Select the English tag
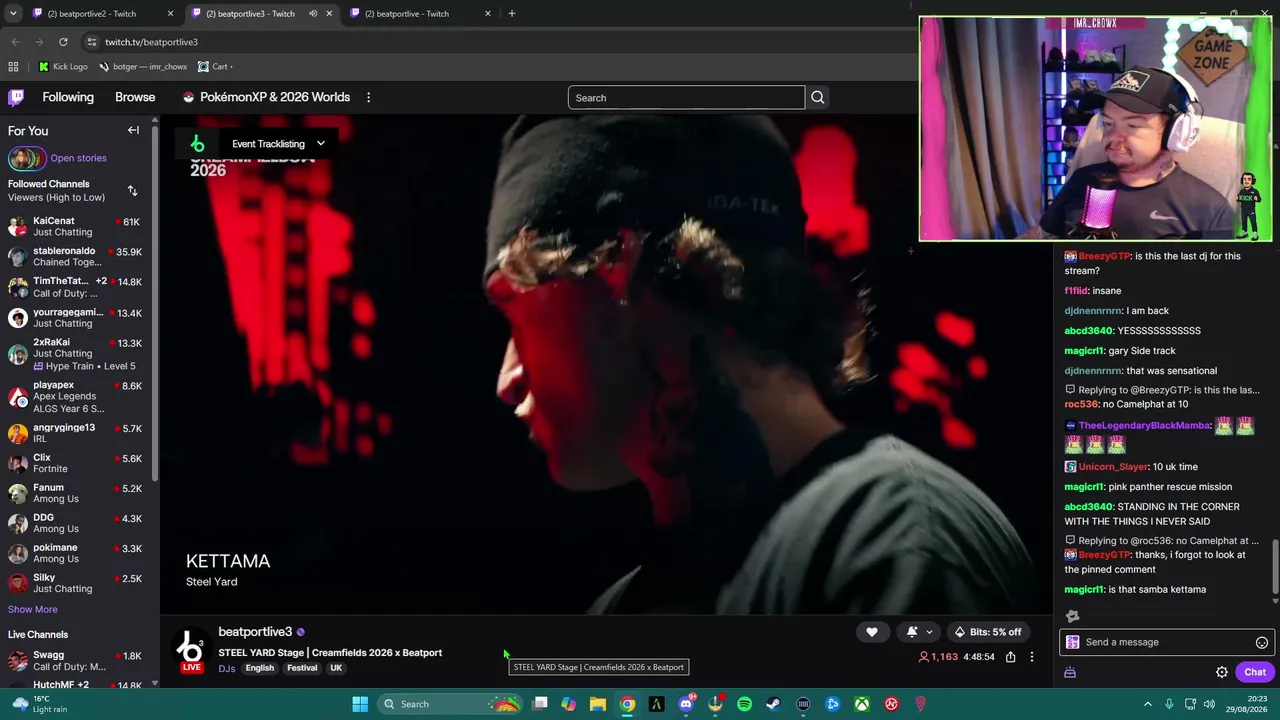Viewport: 1280px width, 720px height. point(260,668)
